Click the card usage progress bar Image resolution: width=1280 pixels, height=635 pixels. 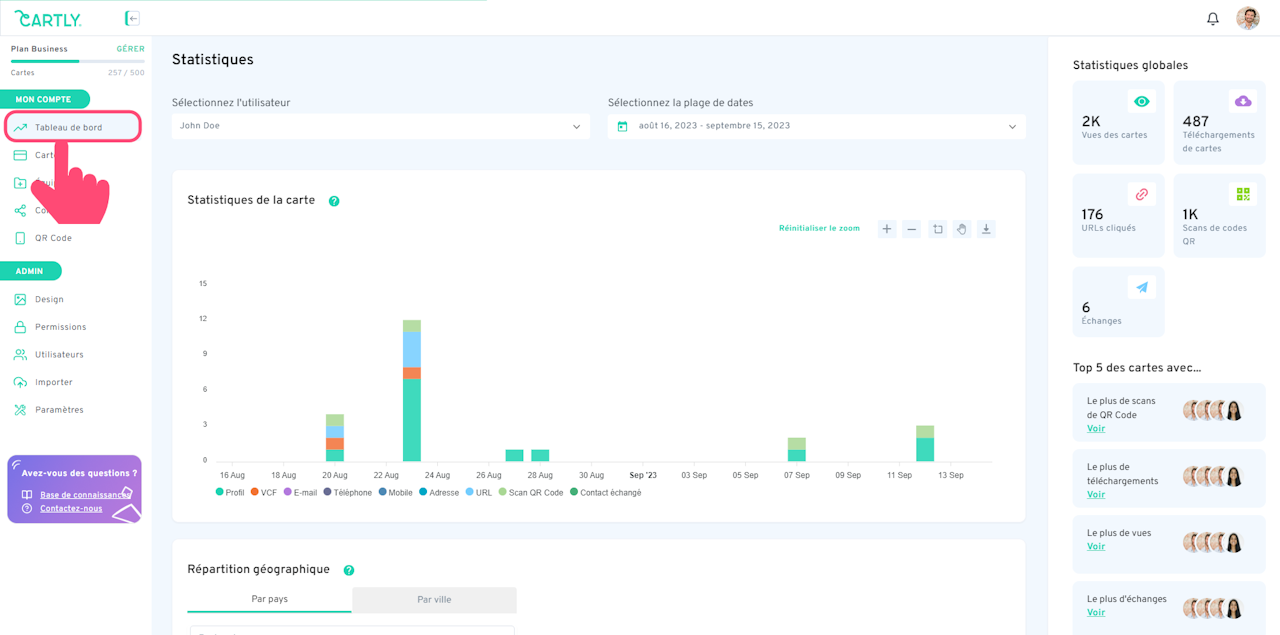click(x=77, y=62)
